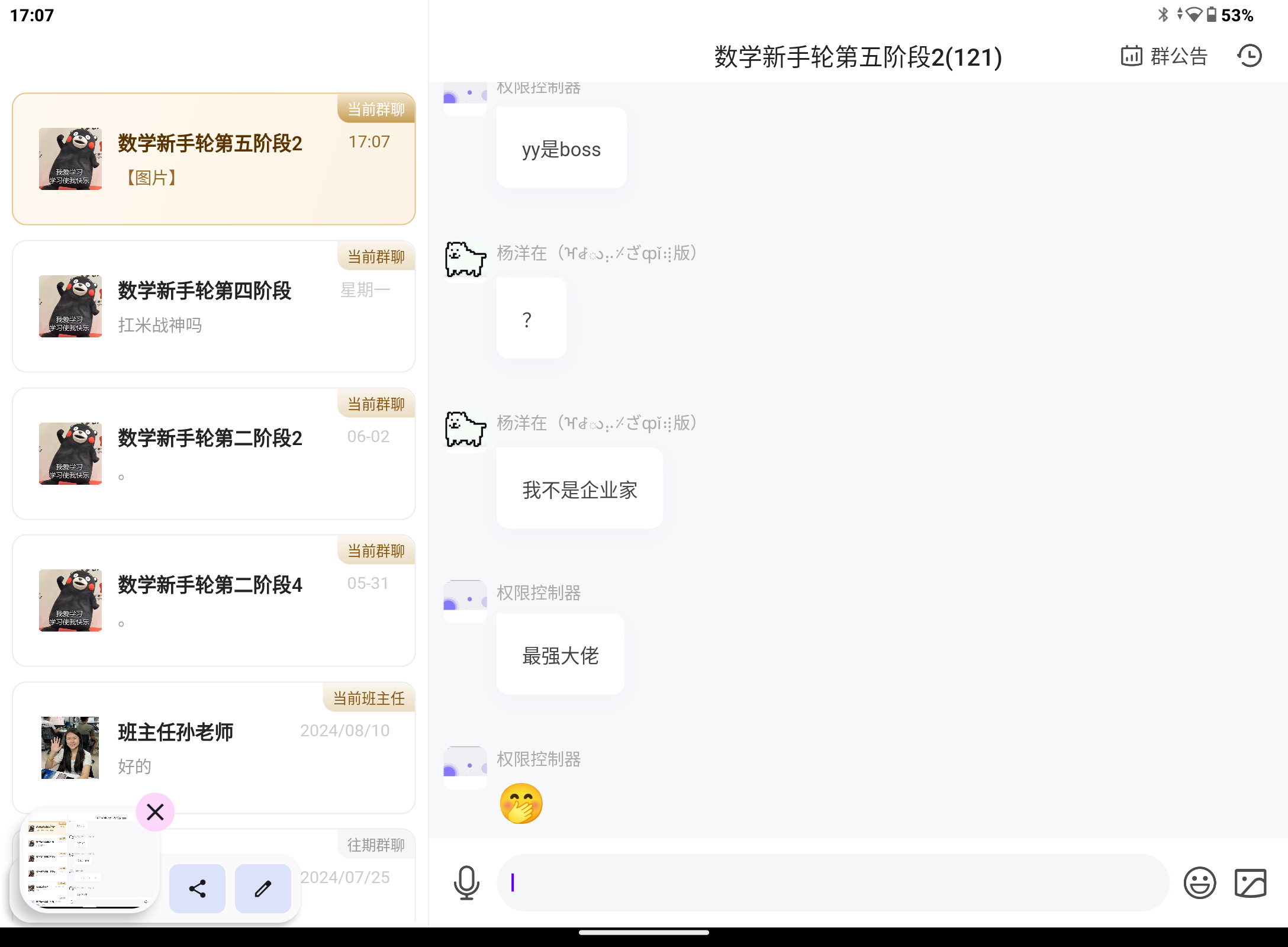This screenshot has width=1288, height=947.
Task: Open 数学新手轮第五阶段2 group chat
Action: pos(214,159)
